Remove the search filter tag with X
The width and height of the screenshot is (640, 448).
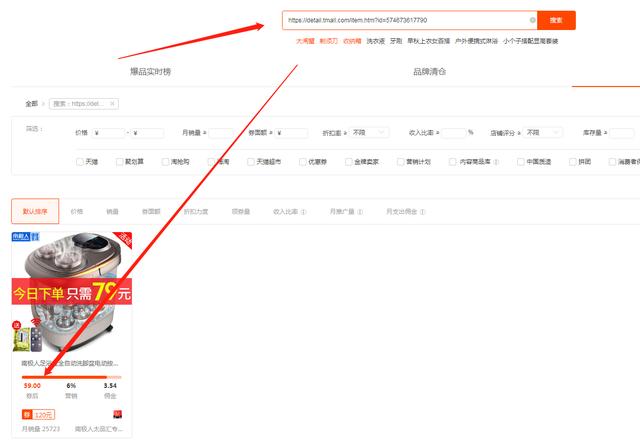112,104
